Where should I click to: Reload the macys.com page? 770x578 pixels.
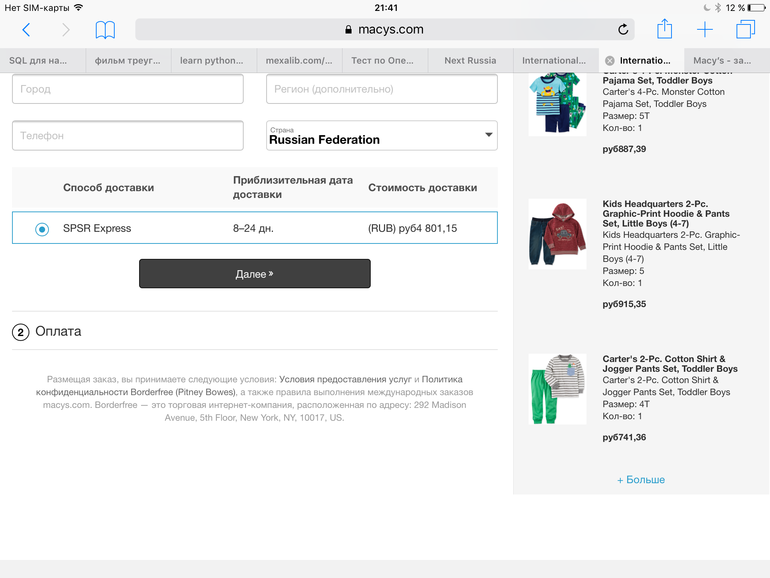coord(623,29)
